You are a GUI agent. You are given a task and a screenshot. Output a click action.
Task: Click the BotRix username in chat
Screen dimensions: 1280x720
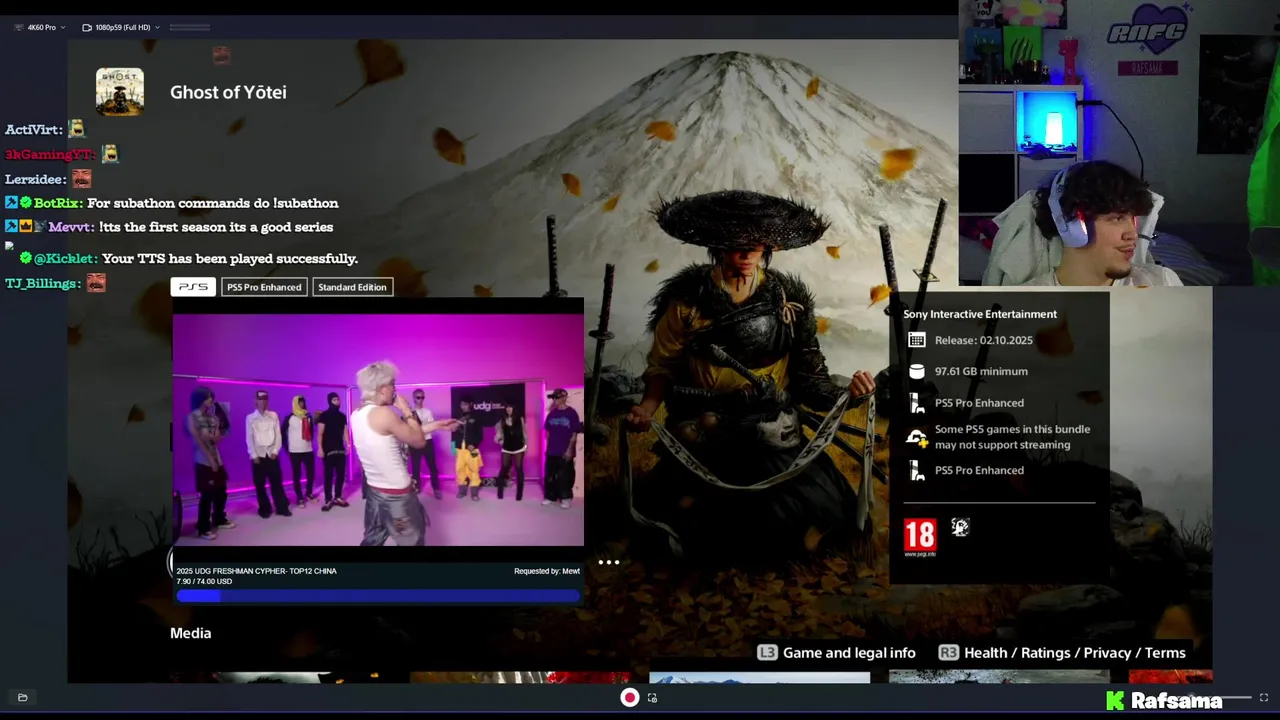click(57, 203)
